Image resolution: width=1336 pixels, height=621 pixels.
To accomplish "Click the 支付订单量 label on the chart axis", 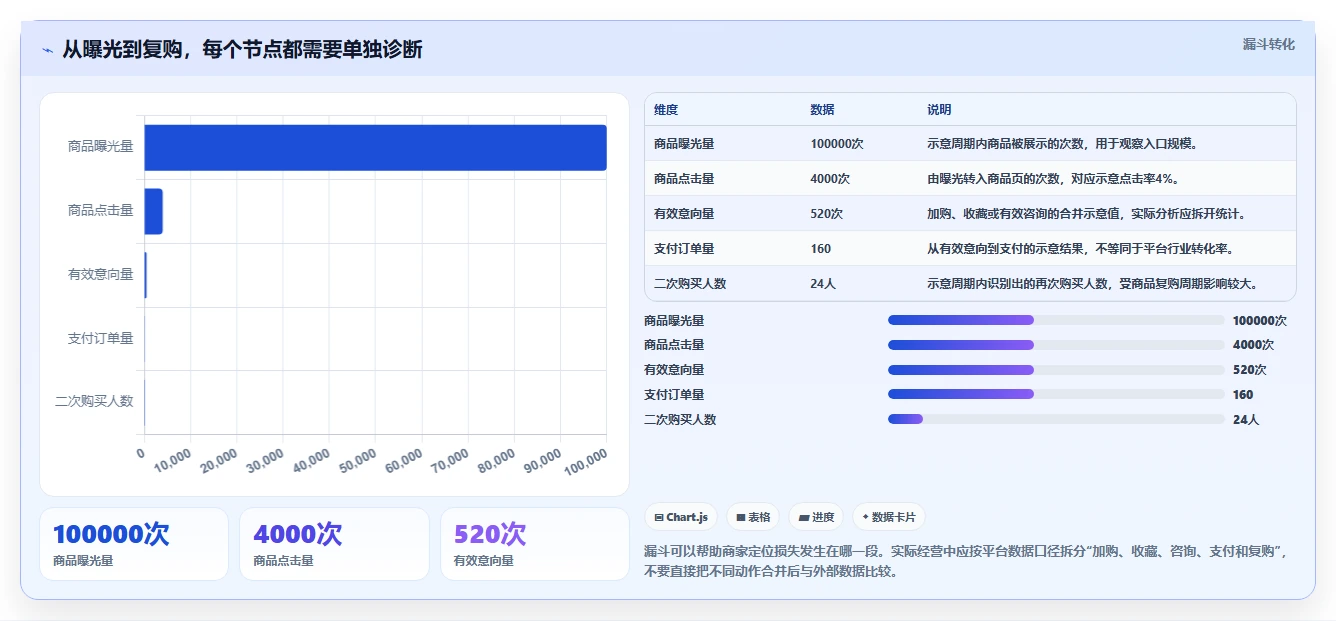I will 100,338.
